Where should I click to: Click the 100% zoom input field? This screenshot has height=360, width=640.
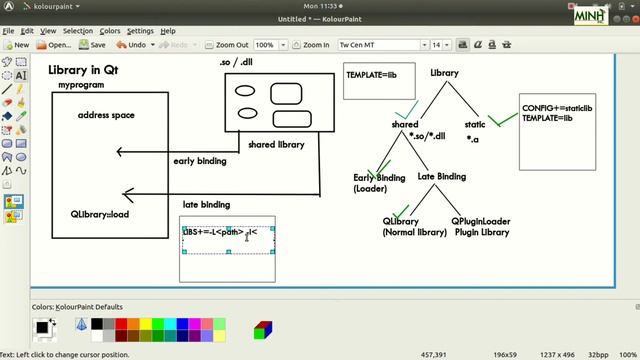point(266,45)
